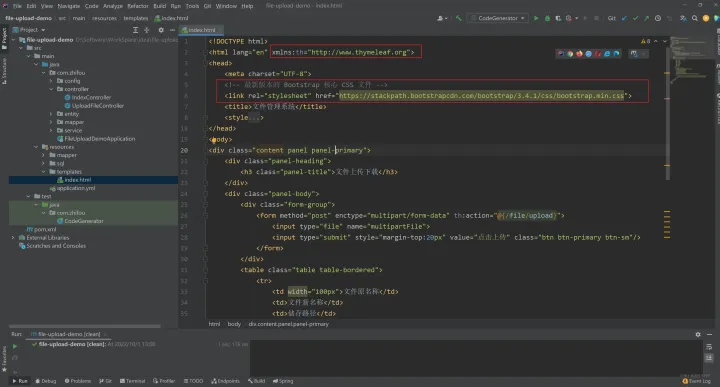Click the 'body' breadcrumb in editor
Image resolution: width=720 pixels, height=387 pixels.
[234, 324]
